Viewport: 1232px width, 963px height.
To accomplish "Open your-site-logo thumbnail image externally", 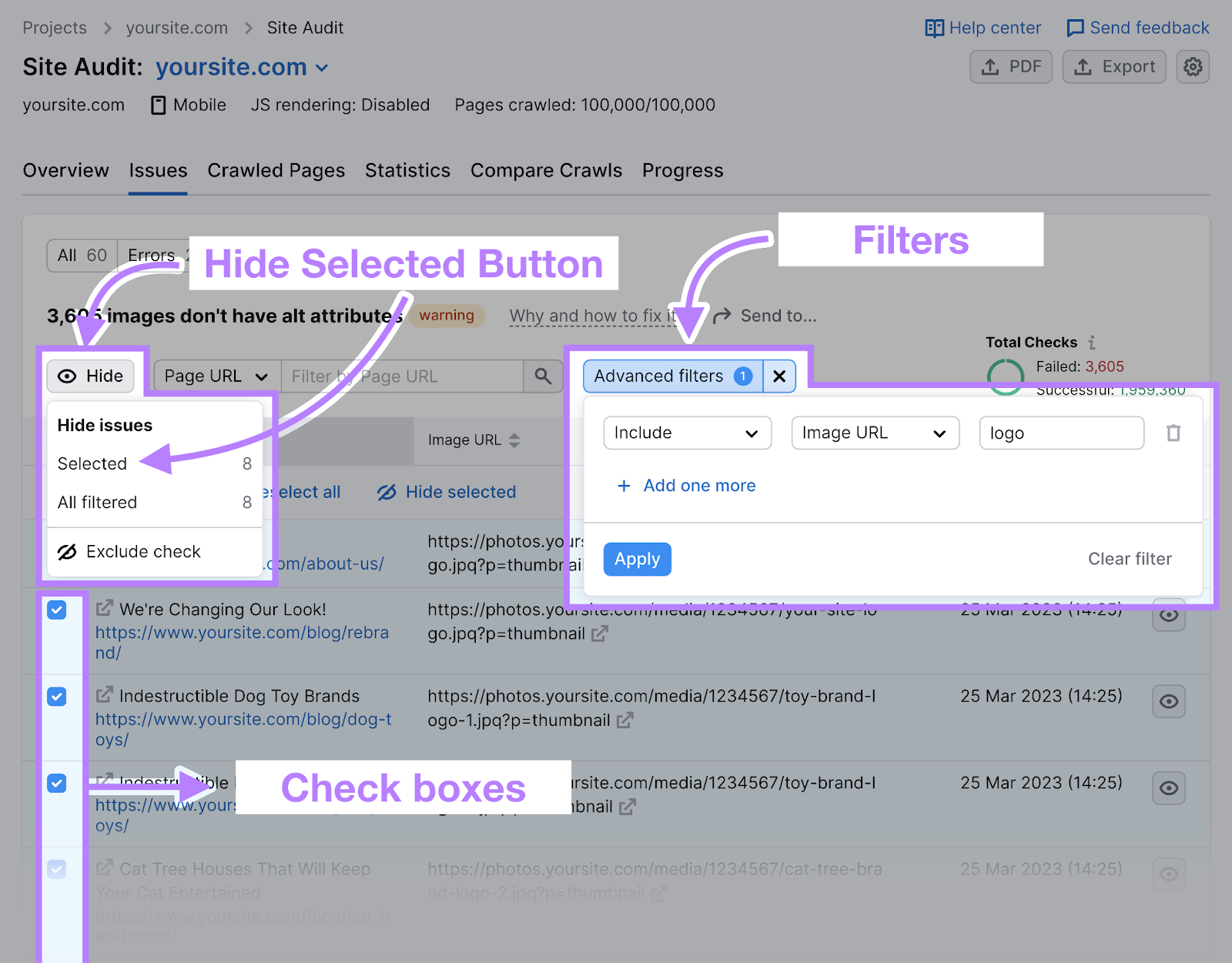I will coord(600,634).
